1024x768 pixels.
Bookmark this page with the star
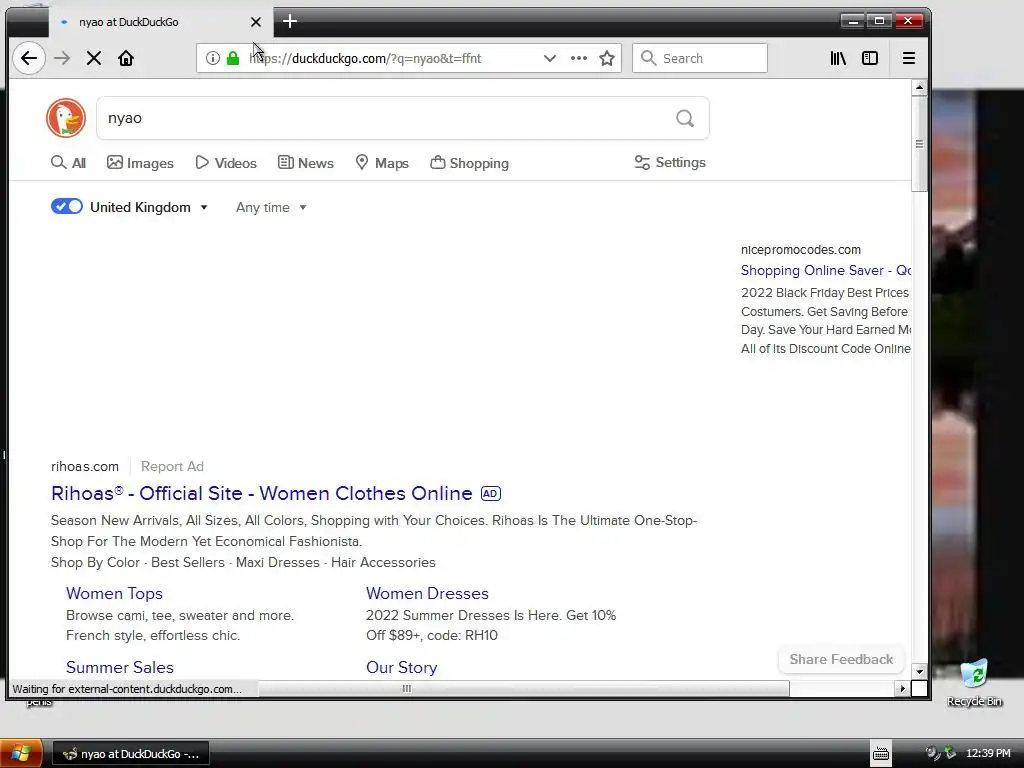point(607,58)
